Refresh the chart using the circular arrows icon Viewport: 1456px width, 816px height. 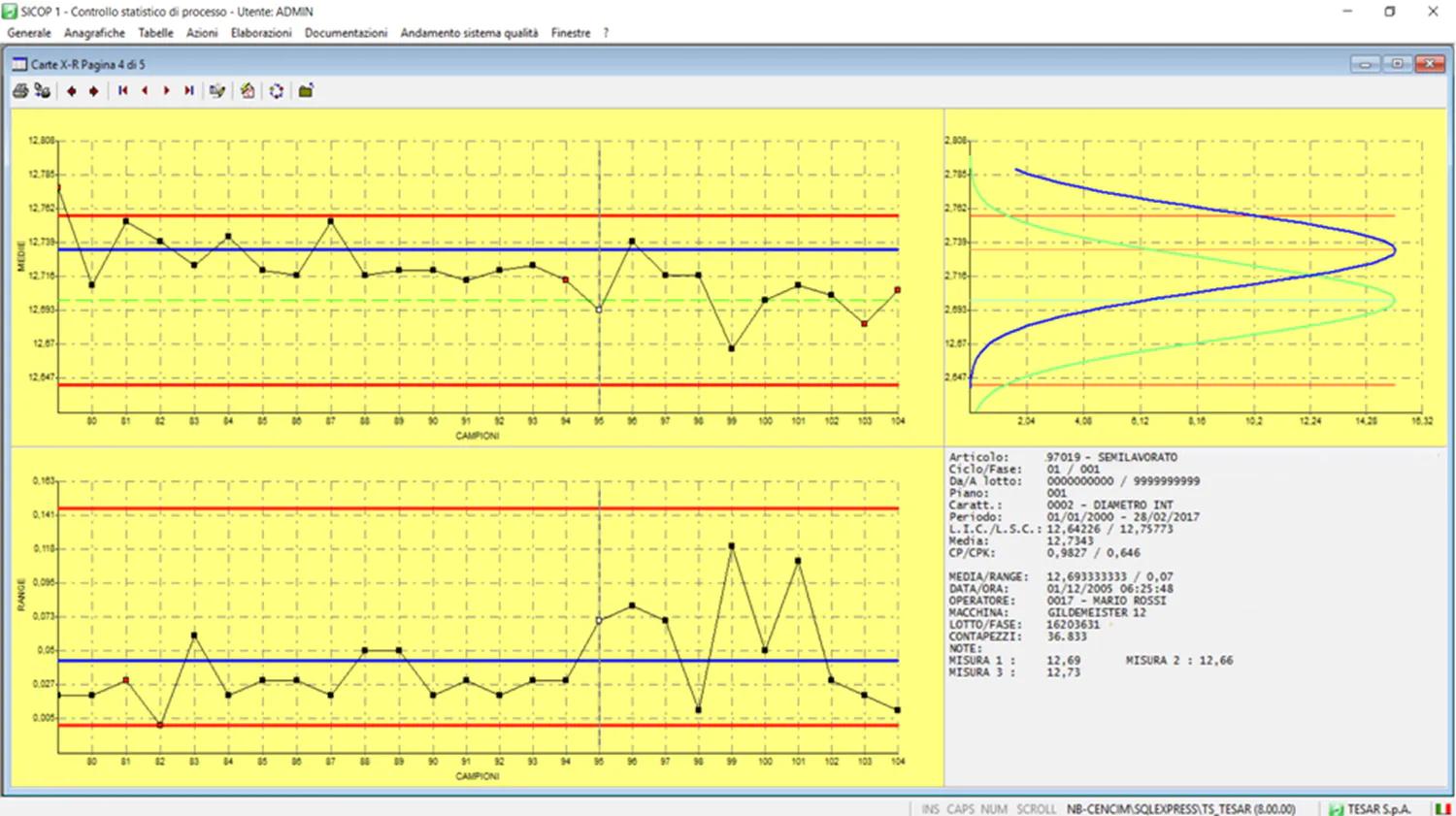277,91
